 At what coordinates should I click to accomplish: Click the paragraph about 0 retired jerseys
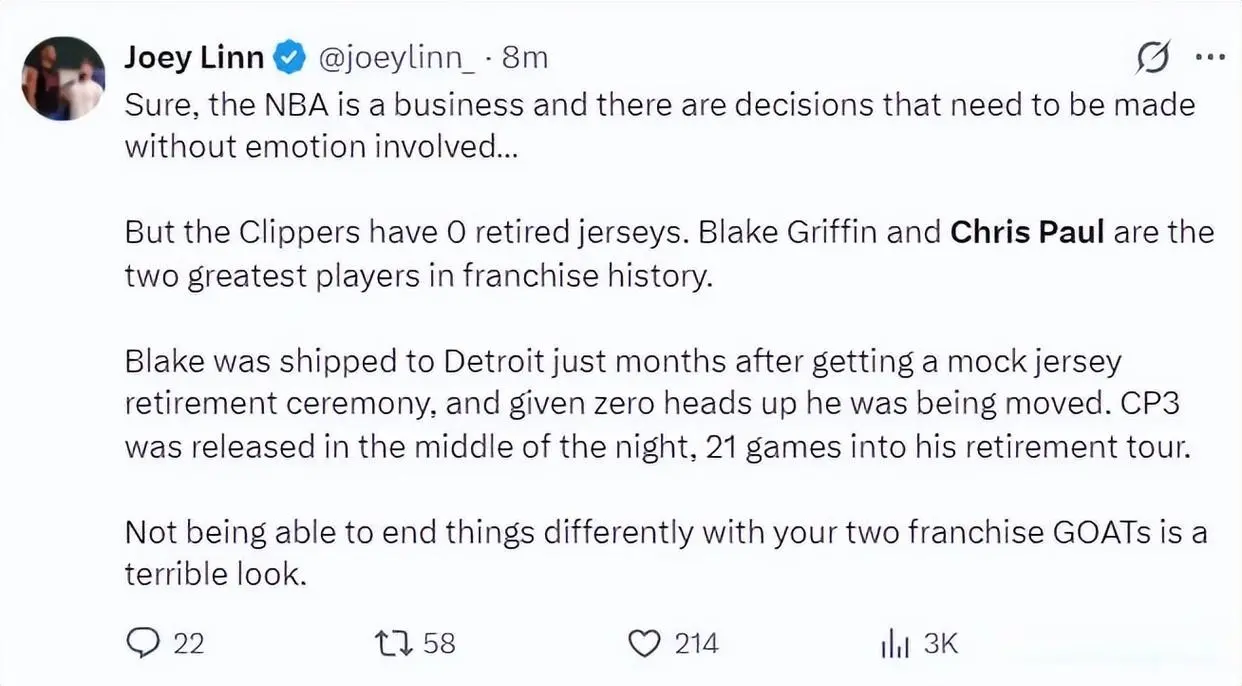coord(668,253)
